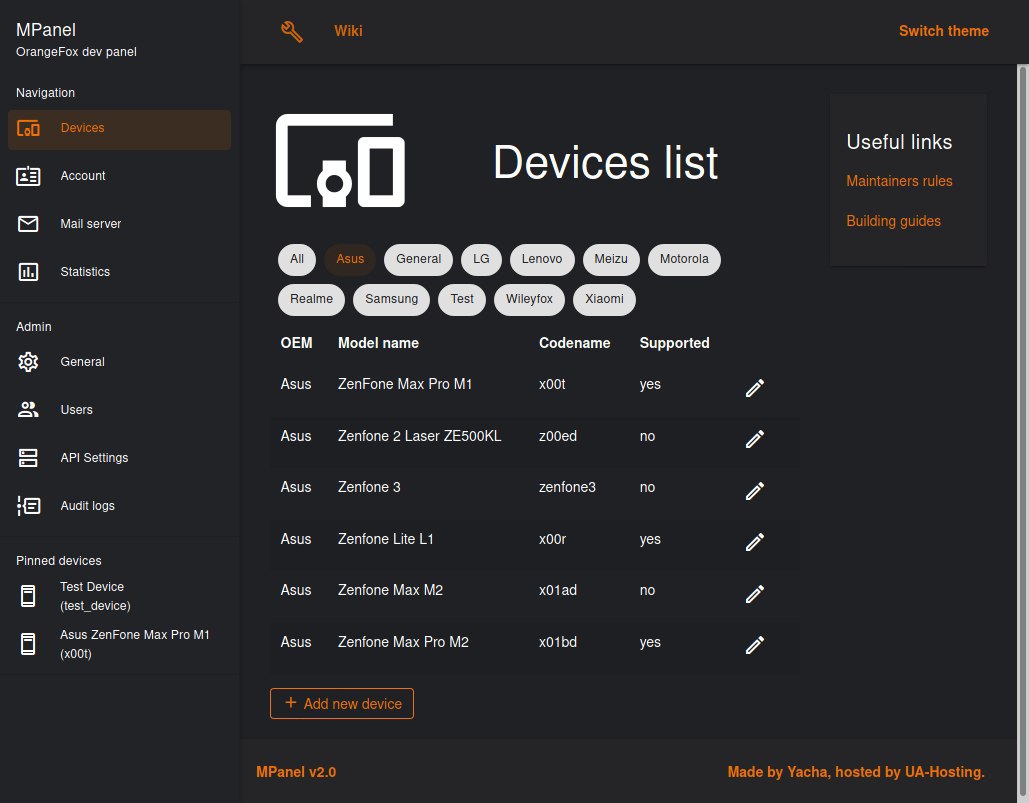
Task: Open the Account page
Action: pos(119,176)
